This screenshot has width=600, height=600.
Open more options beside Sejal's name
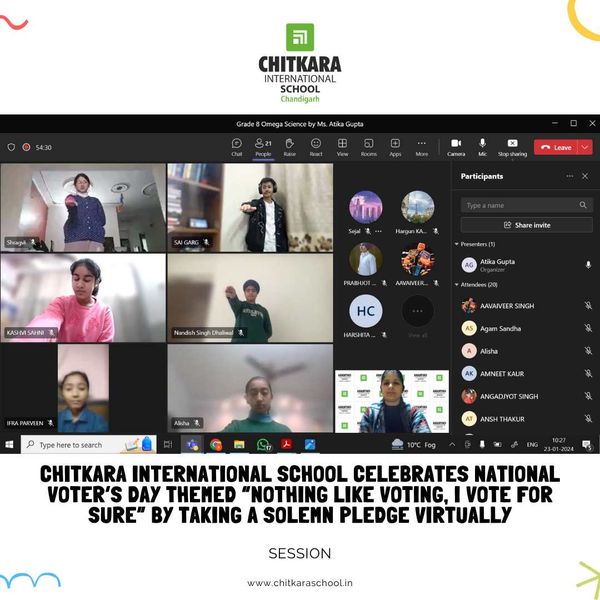coord(378,232)
